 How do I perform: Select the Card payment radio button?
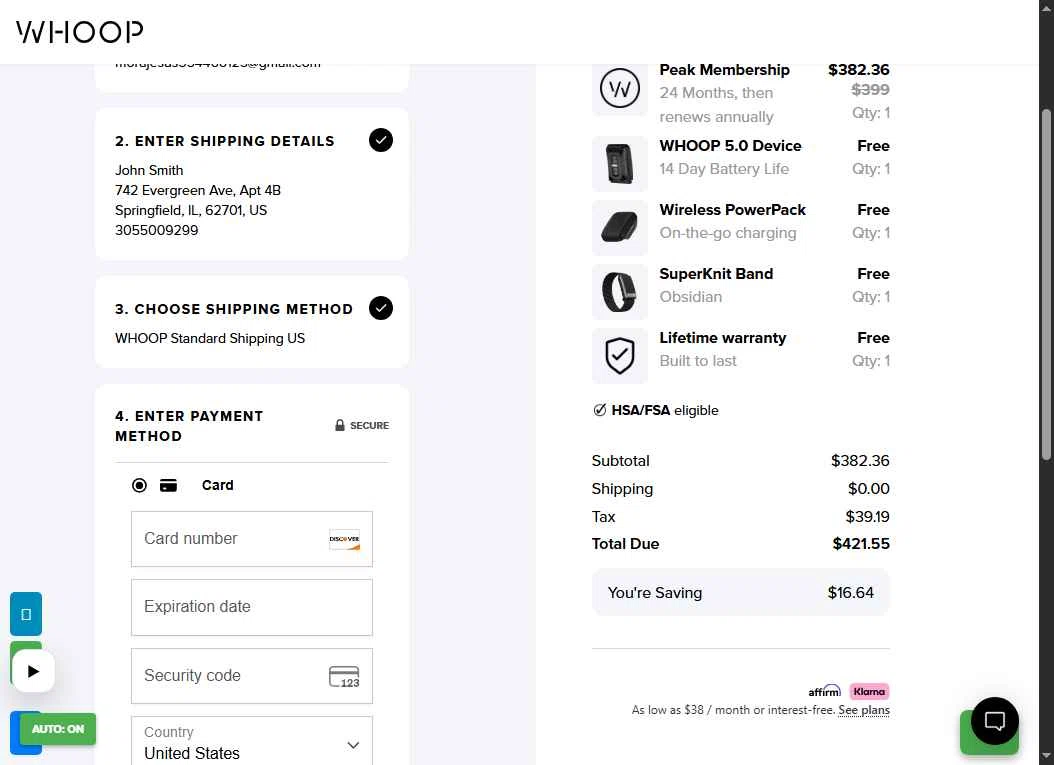139,485
